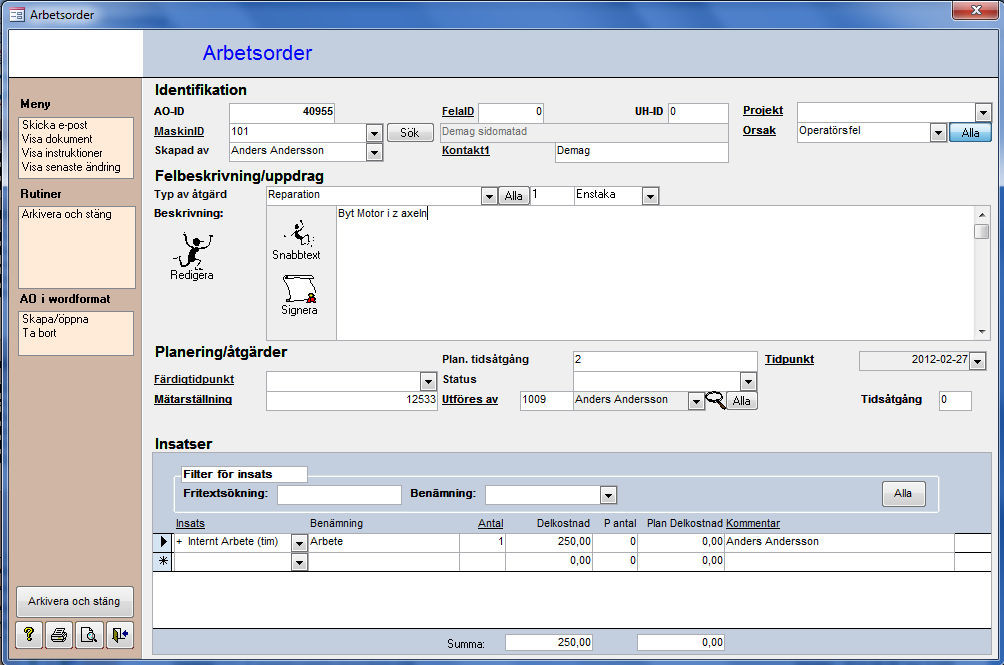1004x665 pixels.
Task: Click the Kommentar cell Anders Andersson
Action: 839,542
